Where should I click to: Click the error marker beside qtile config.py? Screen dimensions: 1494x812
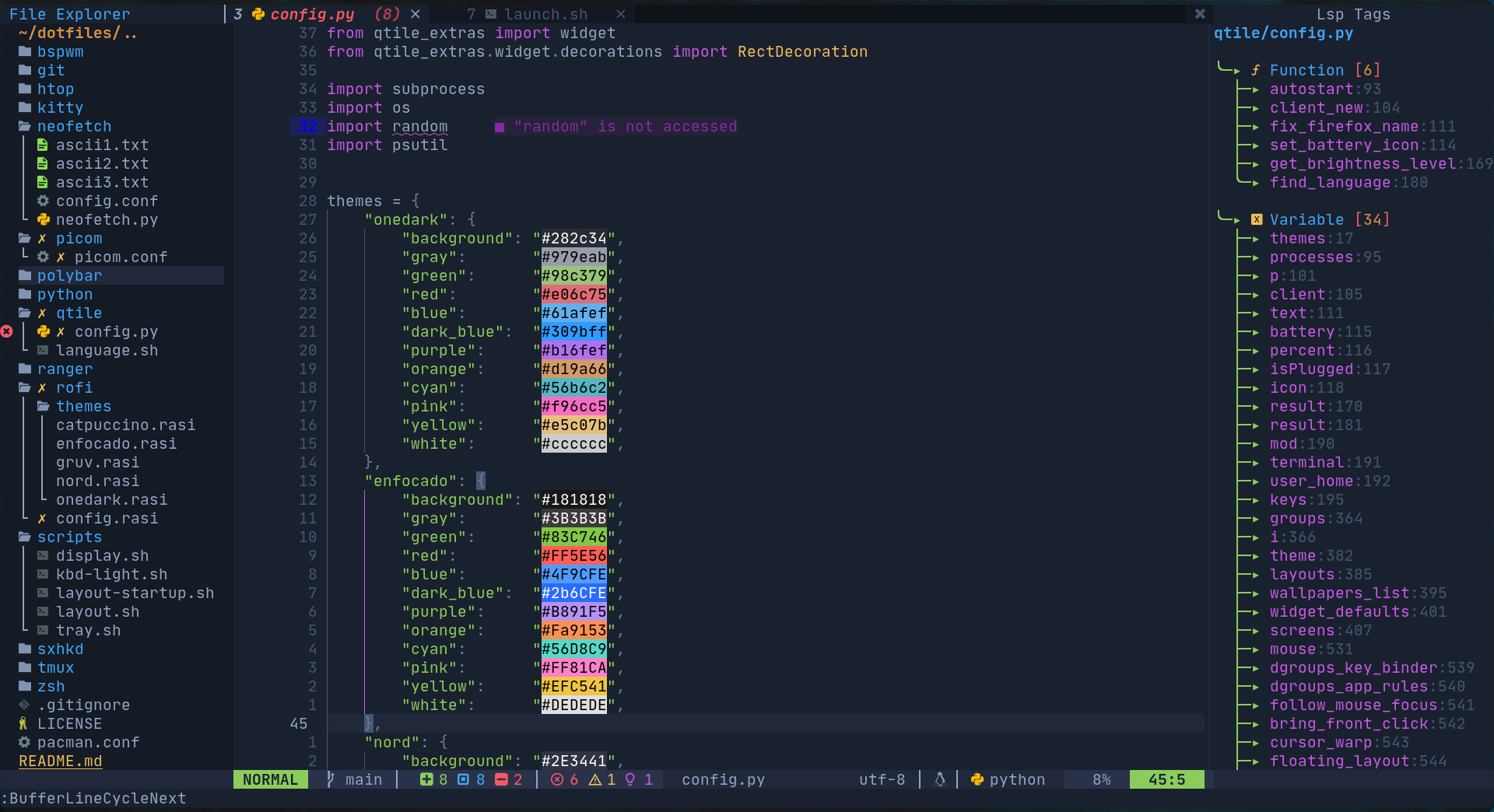pyautogui.click(x=6, y=331)
